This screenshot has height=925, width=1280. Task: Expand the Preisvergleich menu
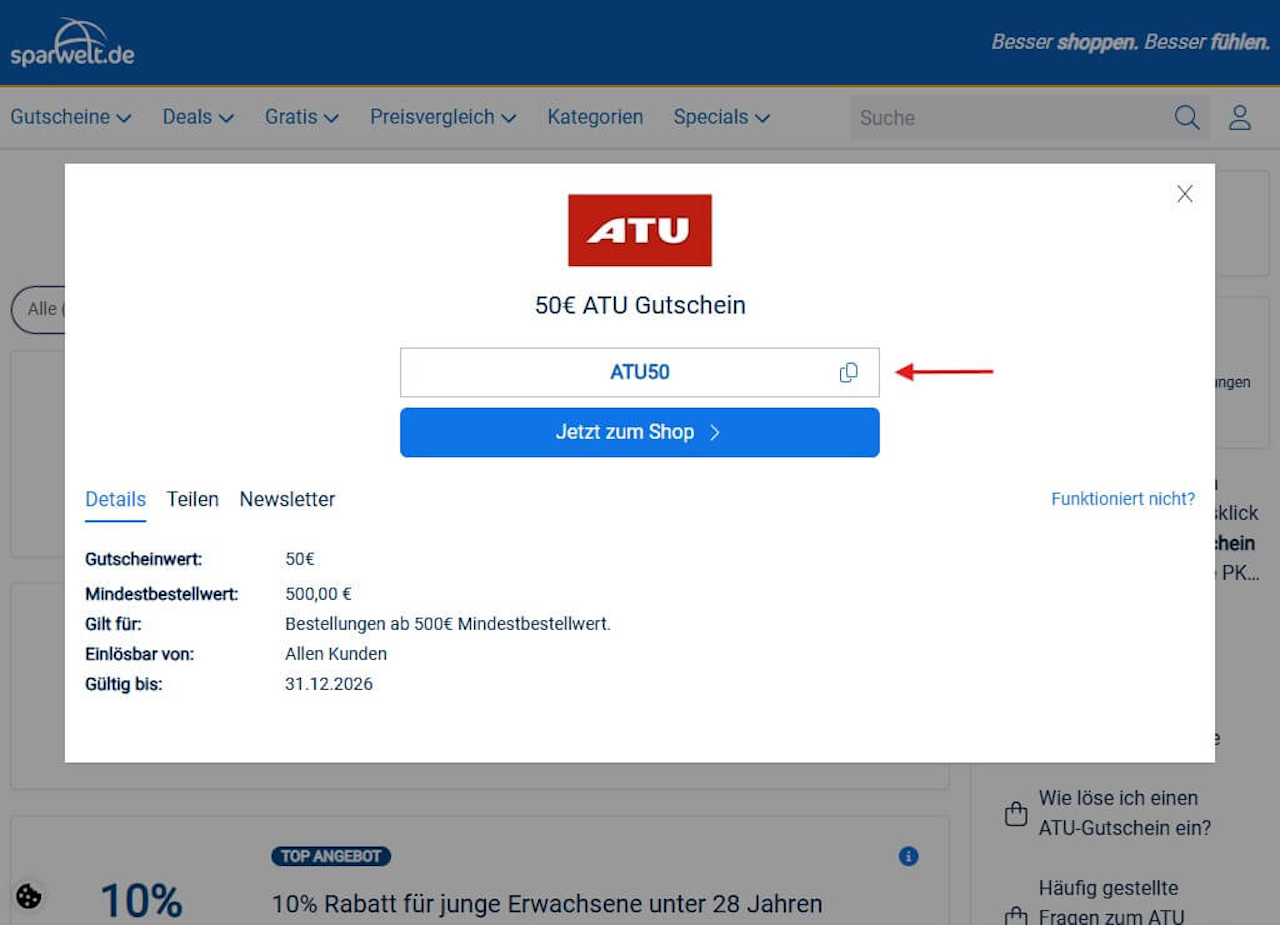pos(443,117)
